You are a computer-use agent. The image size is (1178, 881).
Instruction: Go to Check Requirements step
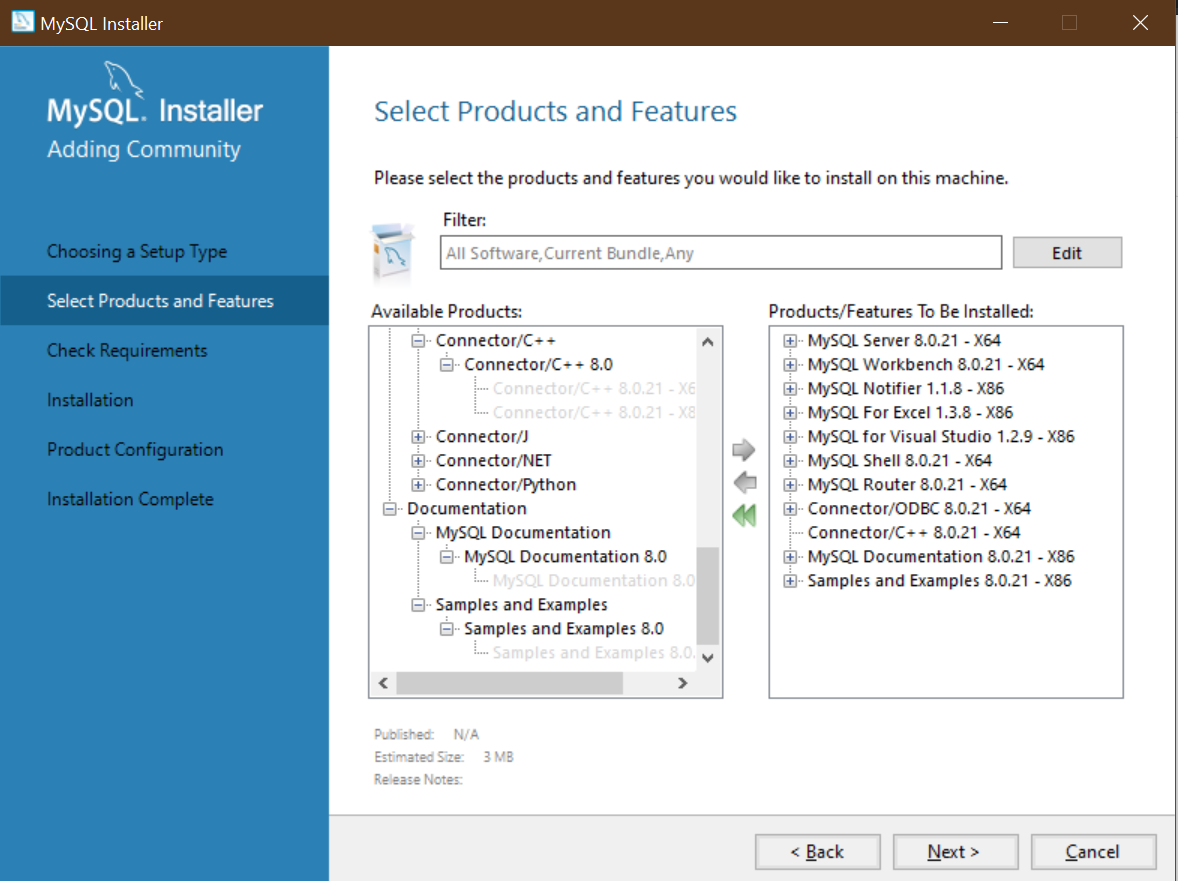(x=127, y=351)
